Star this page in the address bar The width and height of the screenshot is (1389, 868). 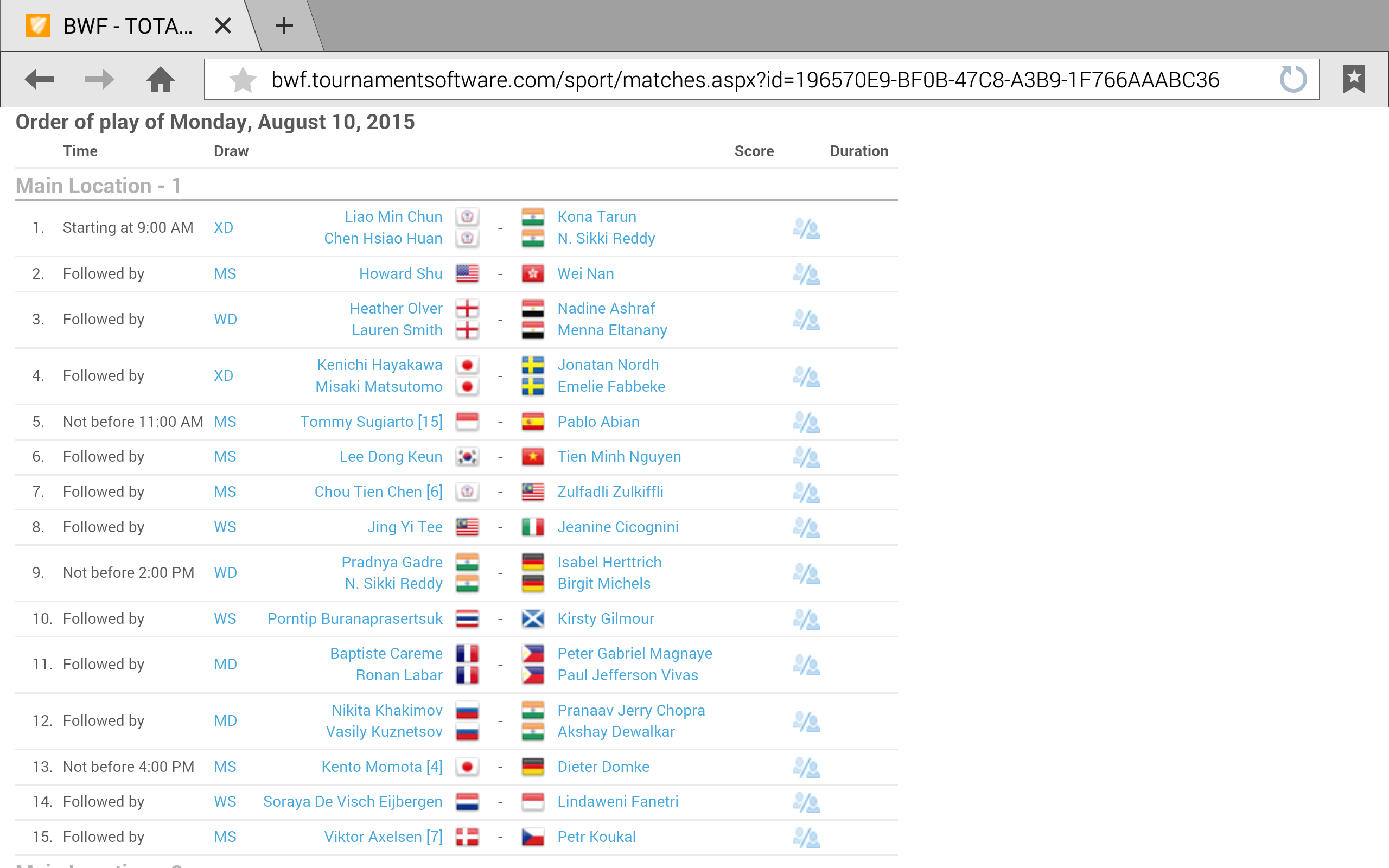243,80
